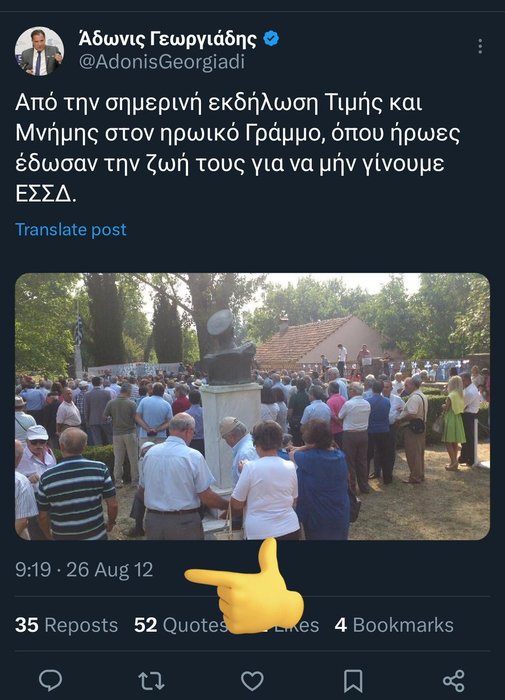Open the share icon
The image size is (505, 700).
pyautogui.click(x=454, y=681)
